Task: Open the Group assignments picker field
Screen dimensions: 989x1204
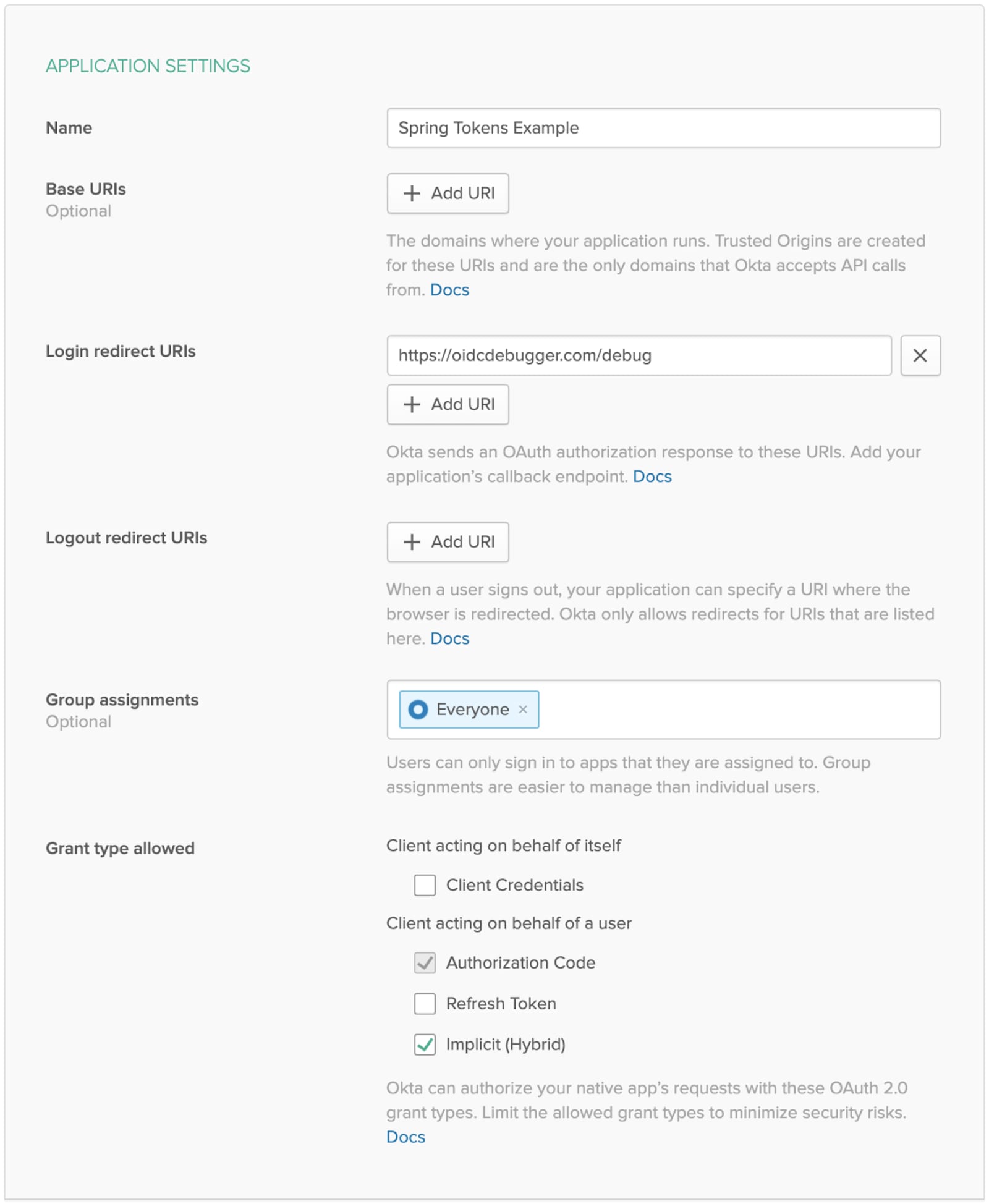Action: point(742,710)
